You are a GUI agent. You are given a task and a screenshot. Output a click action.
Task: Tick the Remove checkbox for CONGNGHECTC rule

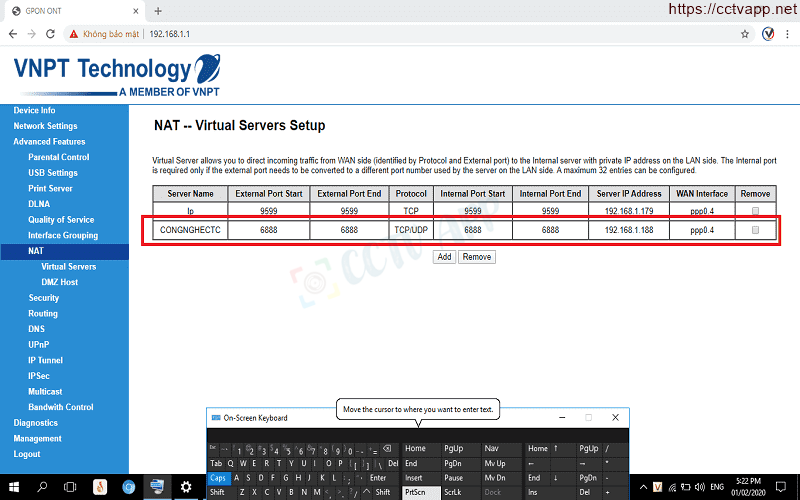coord(755,230)
